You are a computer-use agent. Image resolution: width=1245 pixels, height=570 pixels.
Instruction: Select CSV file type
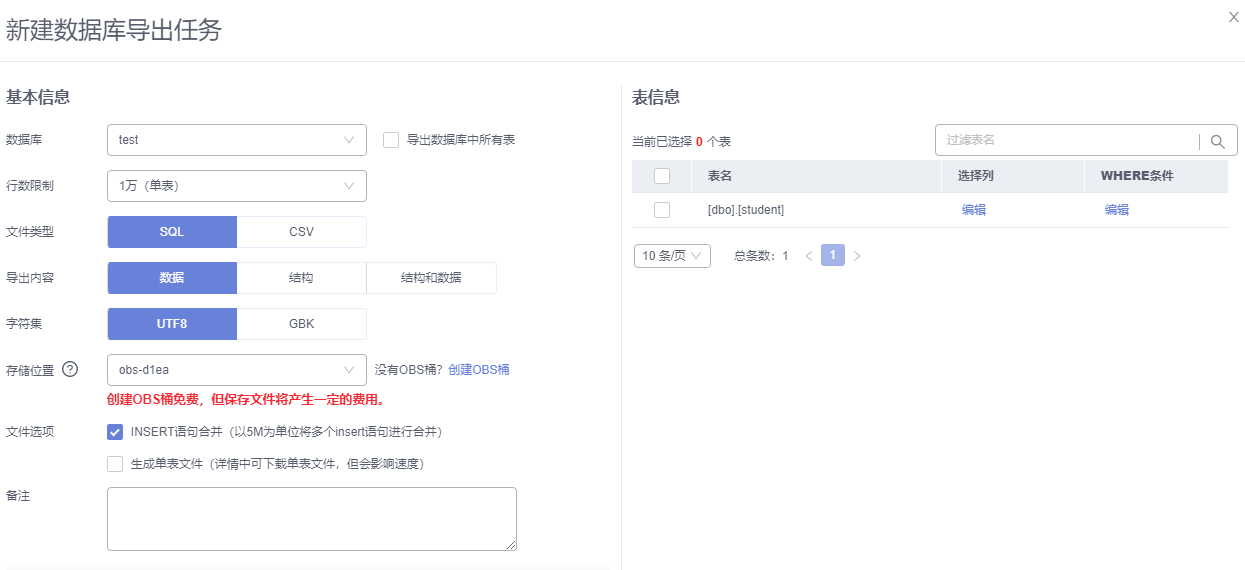(302, 232)
